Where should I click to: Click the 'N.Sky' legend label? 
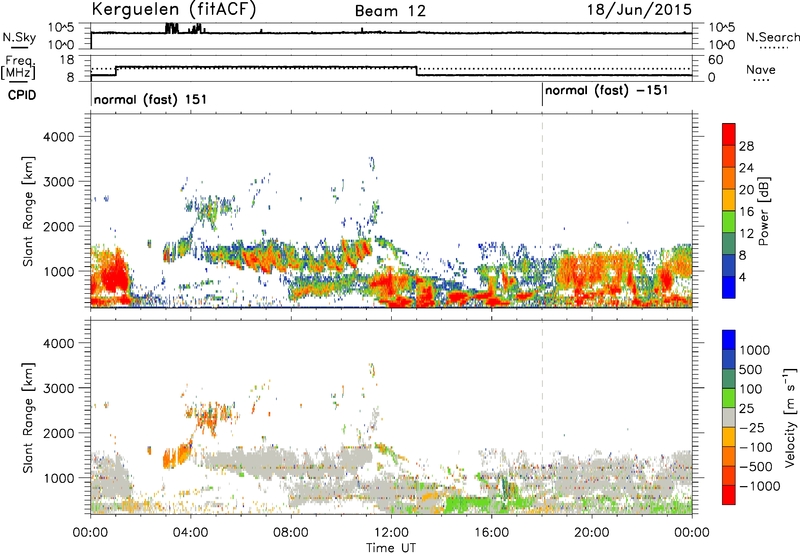(19, 37)
